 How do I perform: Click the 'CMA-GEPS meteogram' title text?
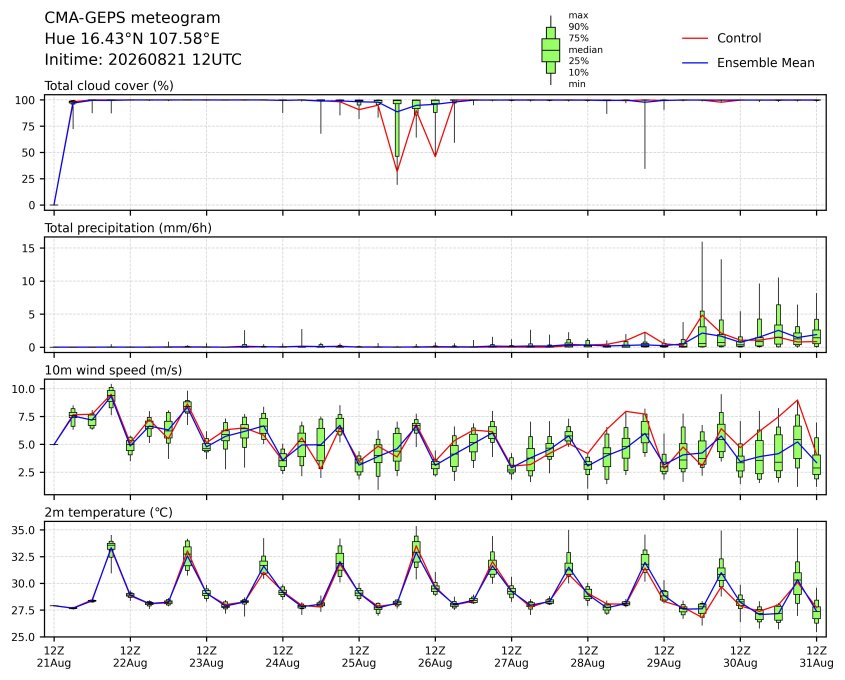coord(132,18)
